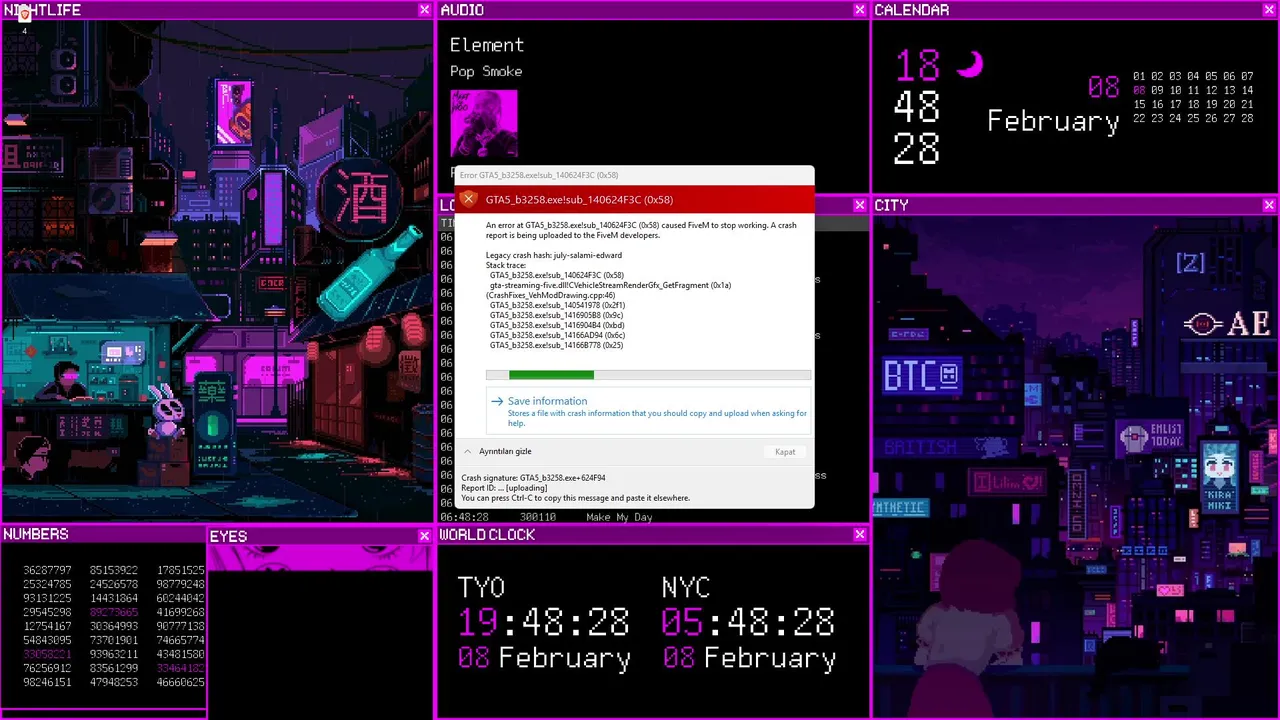Close the Eyes panel
Viewport: 1280px width, 720px height.
click(x=424, y=536)
